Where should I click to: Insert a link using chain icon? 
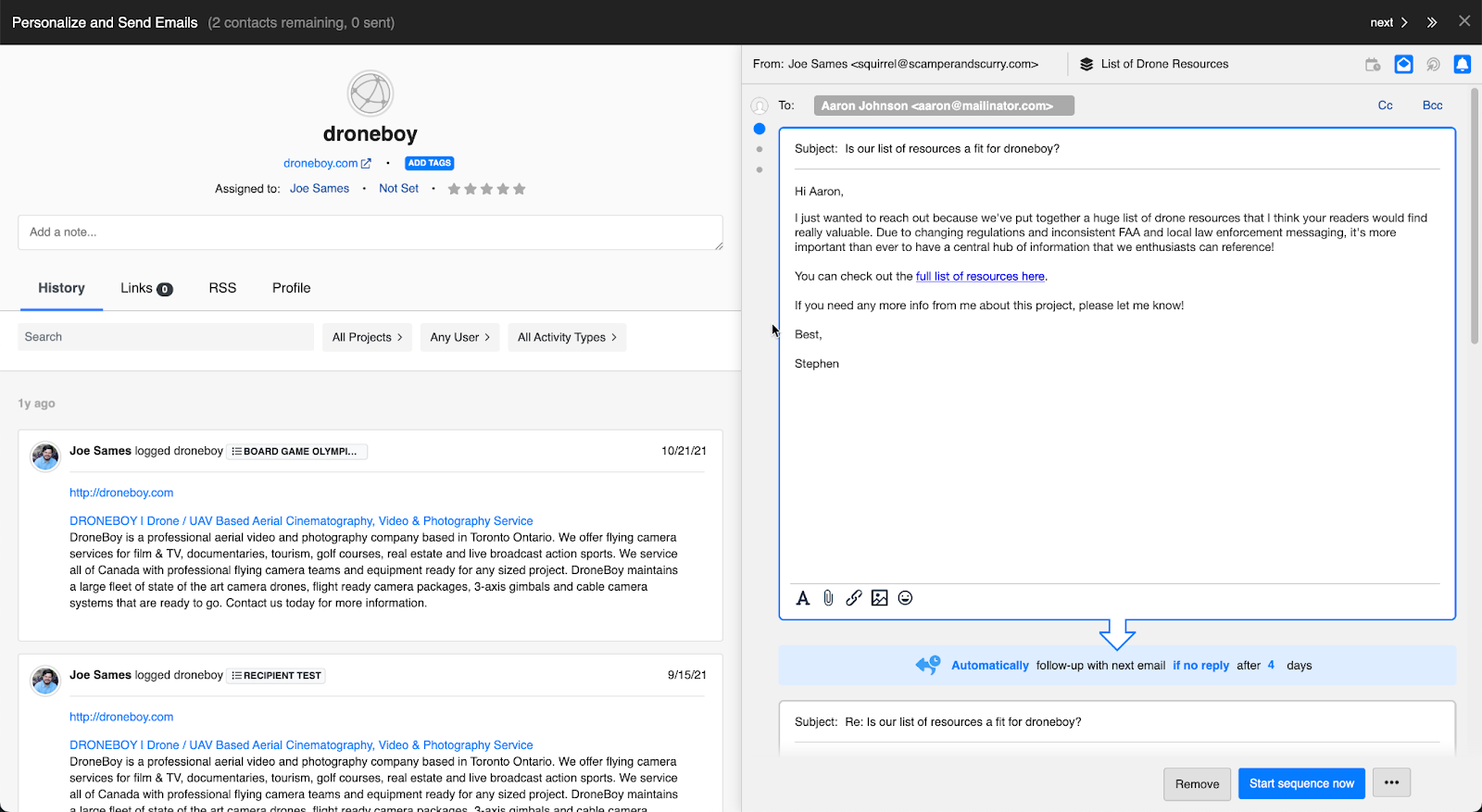(x=854, y=598)
